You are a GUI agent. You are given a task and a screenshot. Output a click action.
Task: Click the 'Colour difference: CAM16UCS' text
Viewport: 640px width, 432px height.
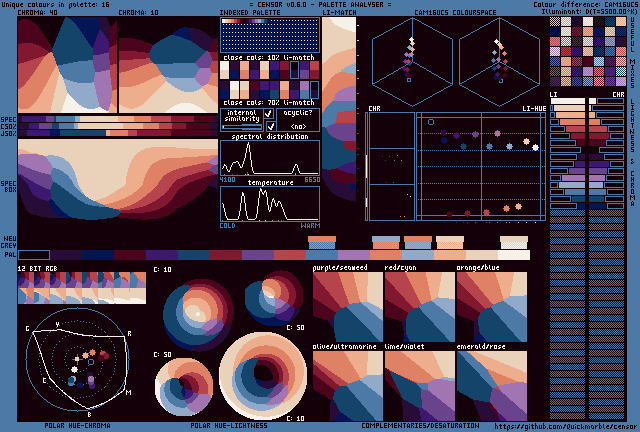pyautogui.click(x=585, y=4)
